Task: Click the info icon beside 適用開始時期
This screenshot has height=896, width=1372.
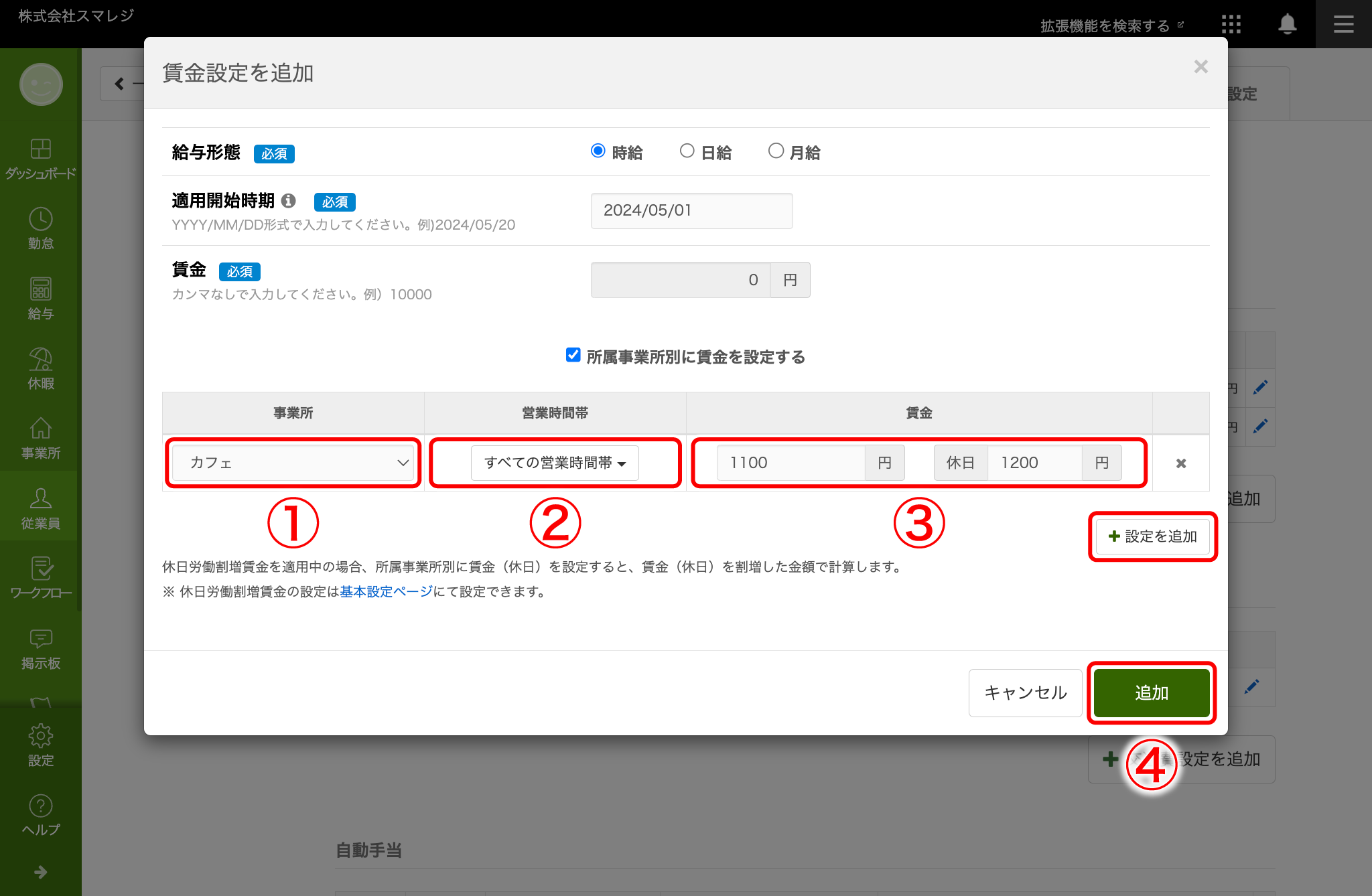Action: pyautogui.click(x=289, y=201)
